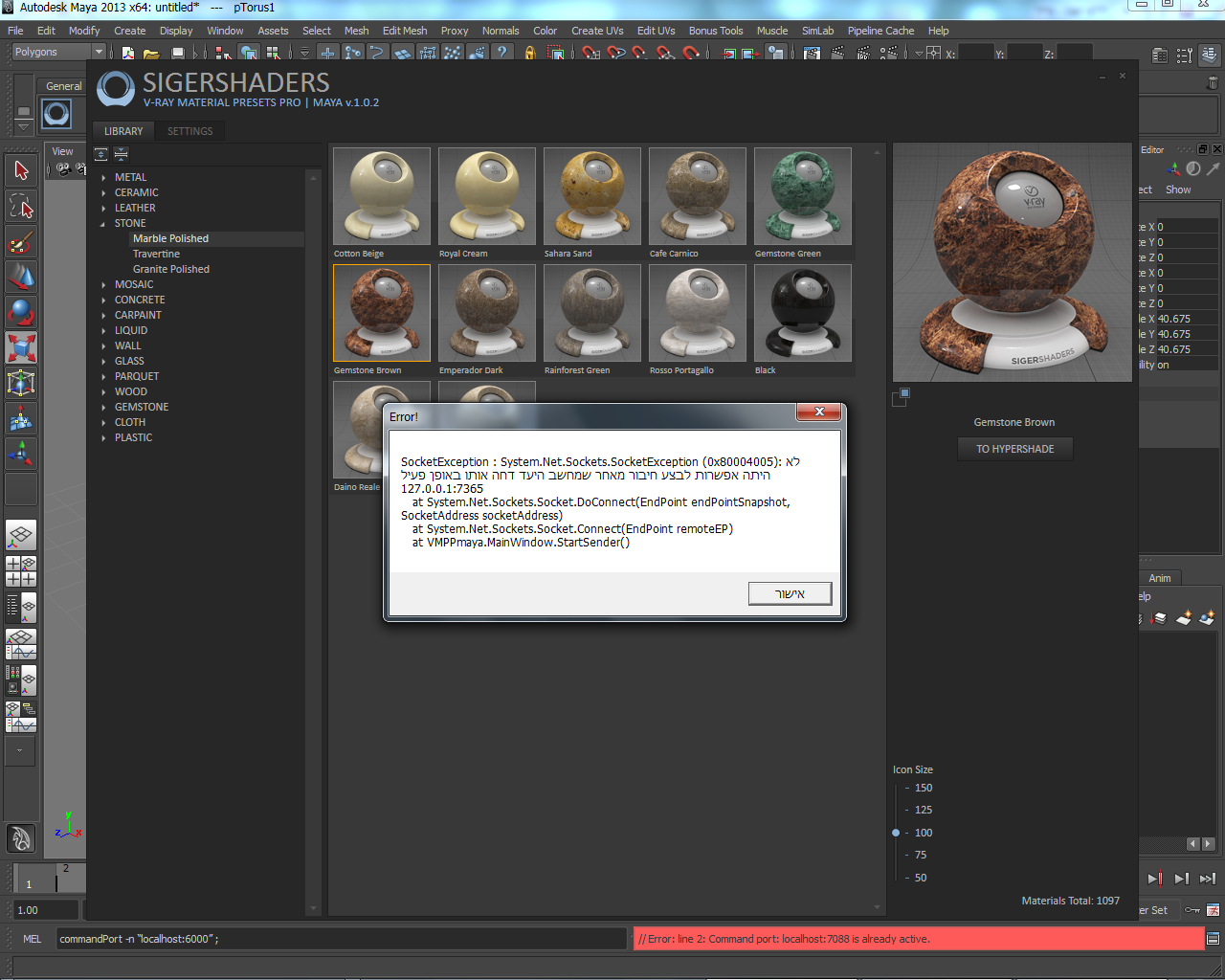
Task: Switch to Persp/Outliner layout
Action: [21, 607]
